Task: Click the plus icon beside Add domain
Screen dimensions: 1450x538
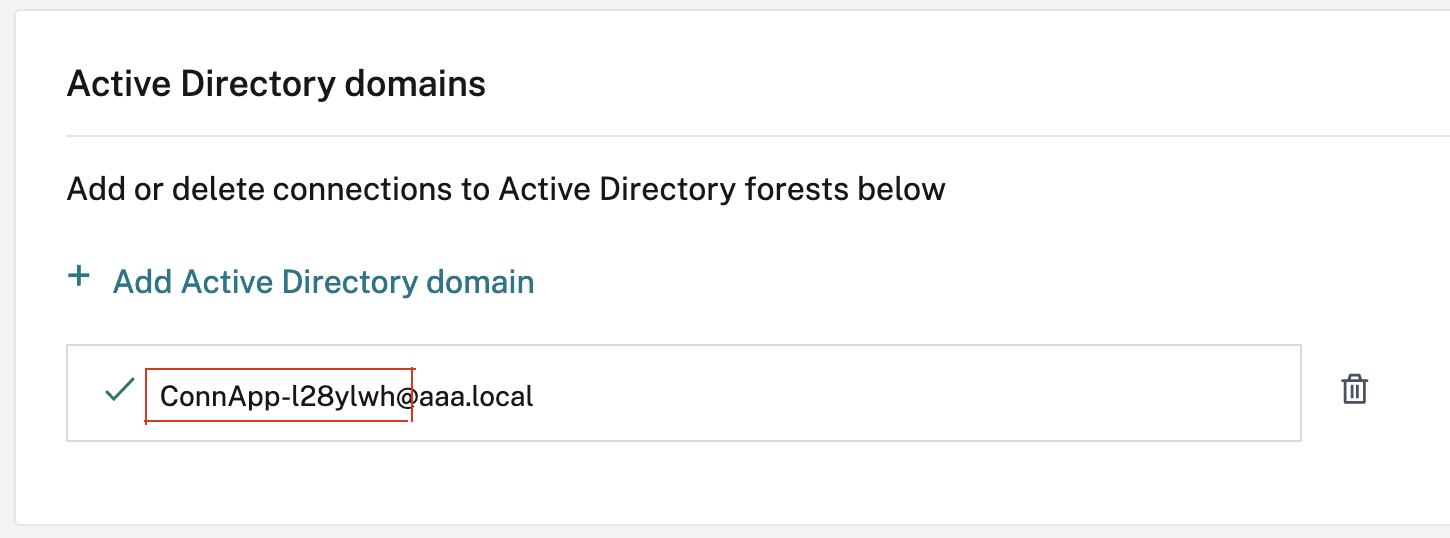Action: tap(78, 277)
